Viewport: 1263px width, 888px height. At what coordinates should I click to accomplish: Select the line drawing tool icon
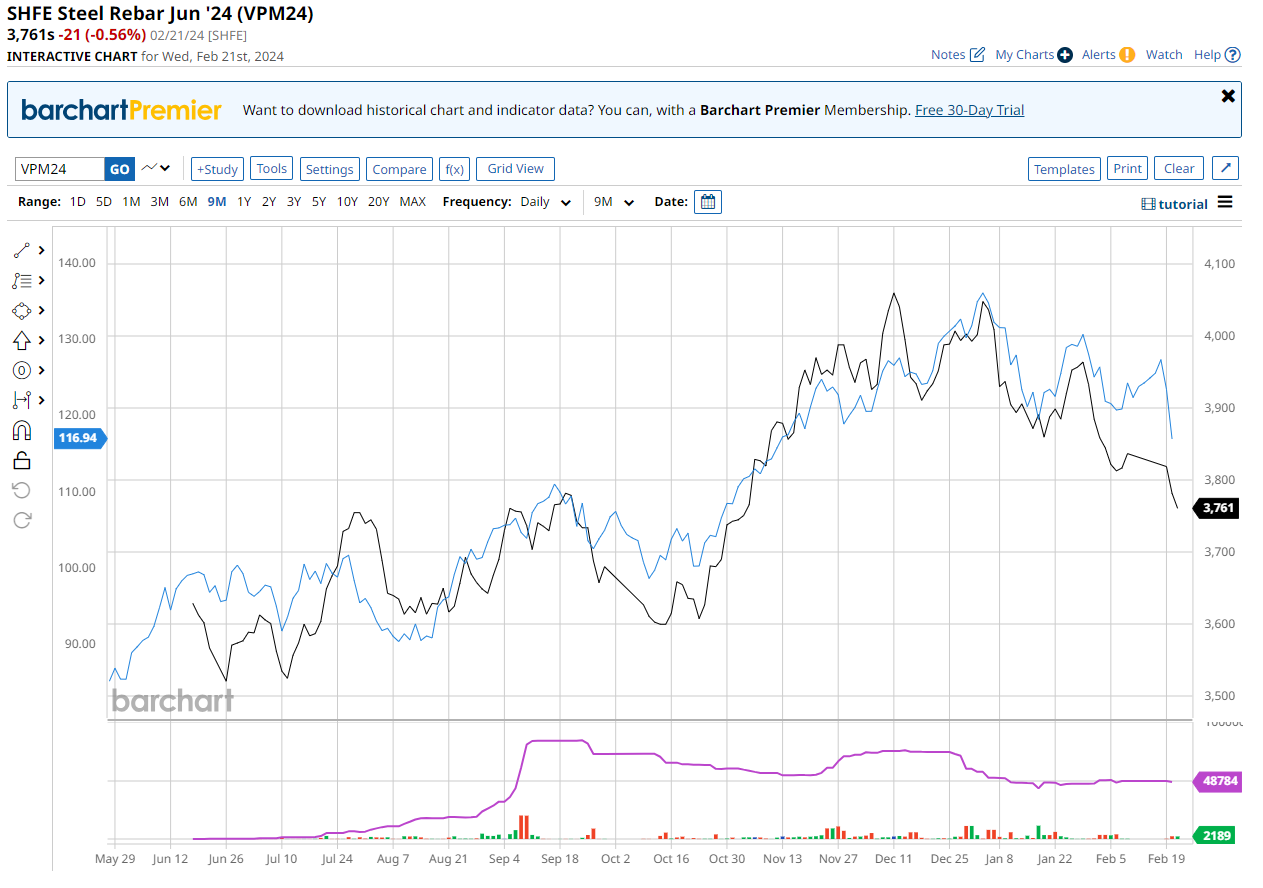[x=22, y=251]
